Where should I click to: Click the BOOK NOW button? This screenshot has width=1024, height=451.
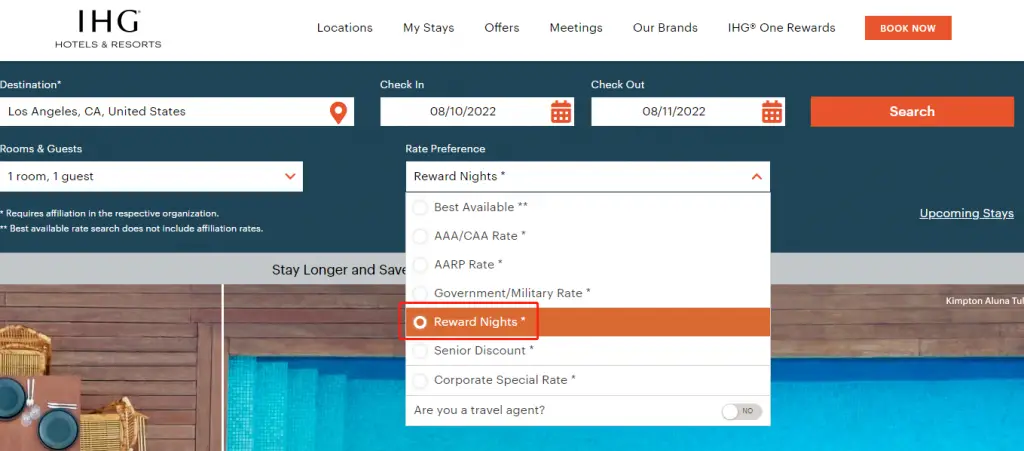click(x=908, y=28)
